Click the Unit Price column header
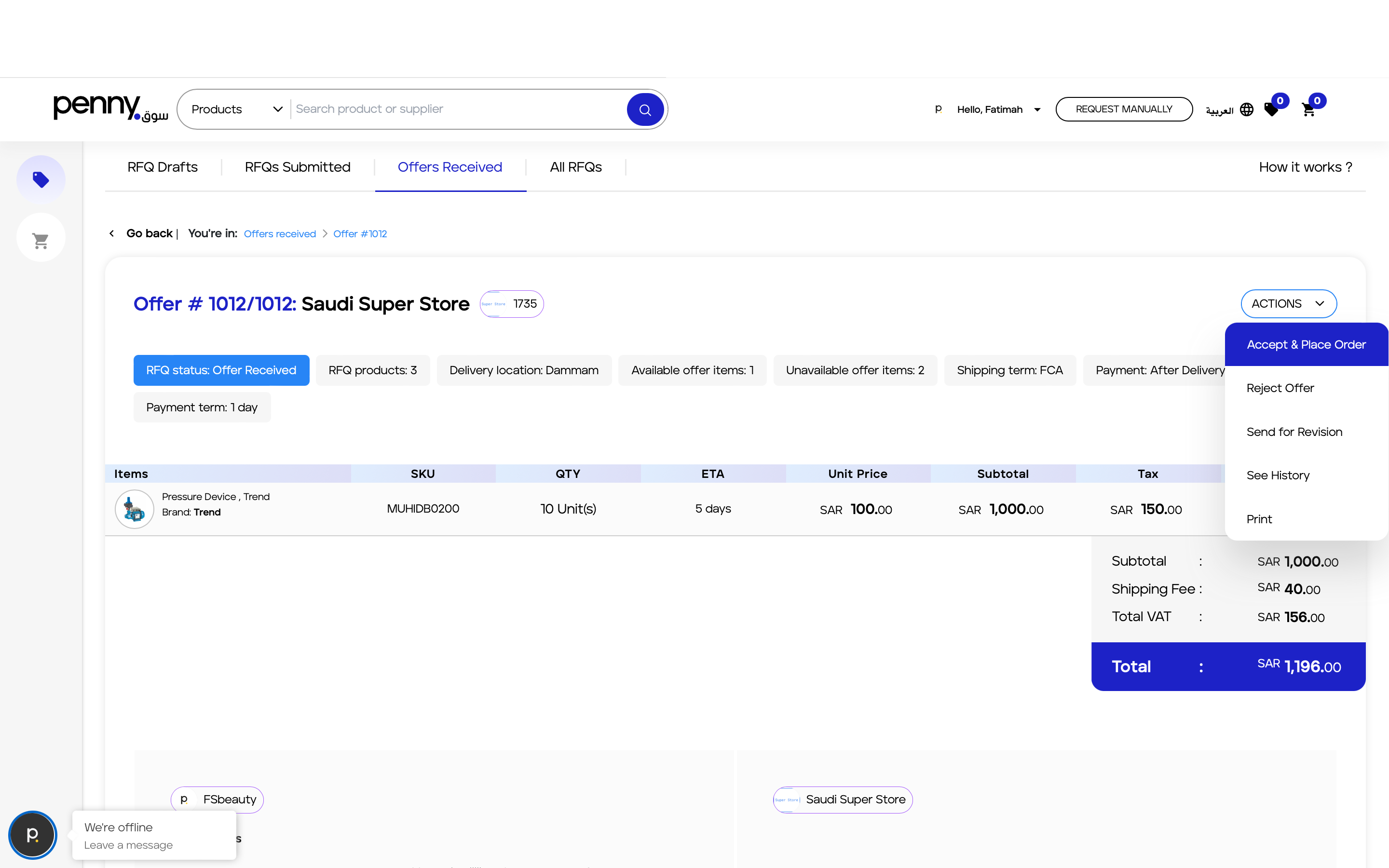Image resolution: width=1389 pixels, height=868 pixels. [858, 474]
